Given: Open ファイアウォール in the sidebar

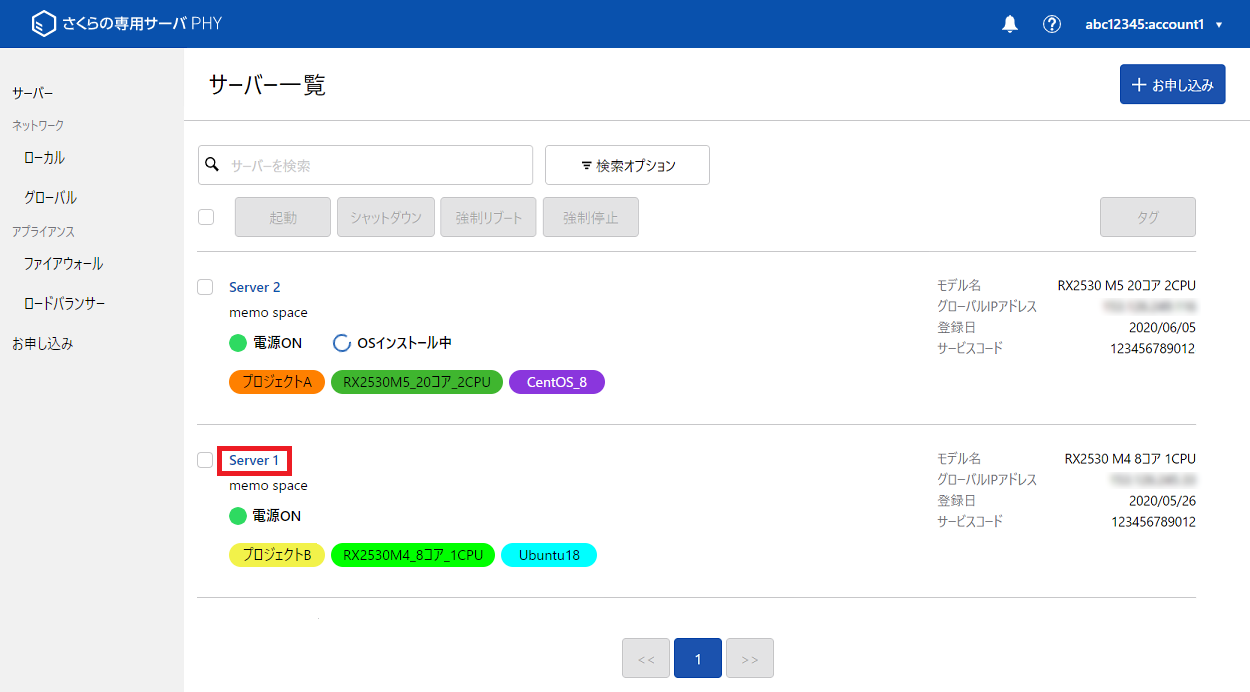Looking at the screenshot, I should click(x=63, y=264).
